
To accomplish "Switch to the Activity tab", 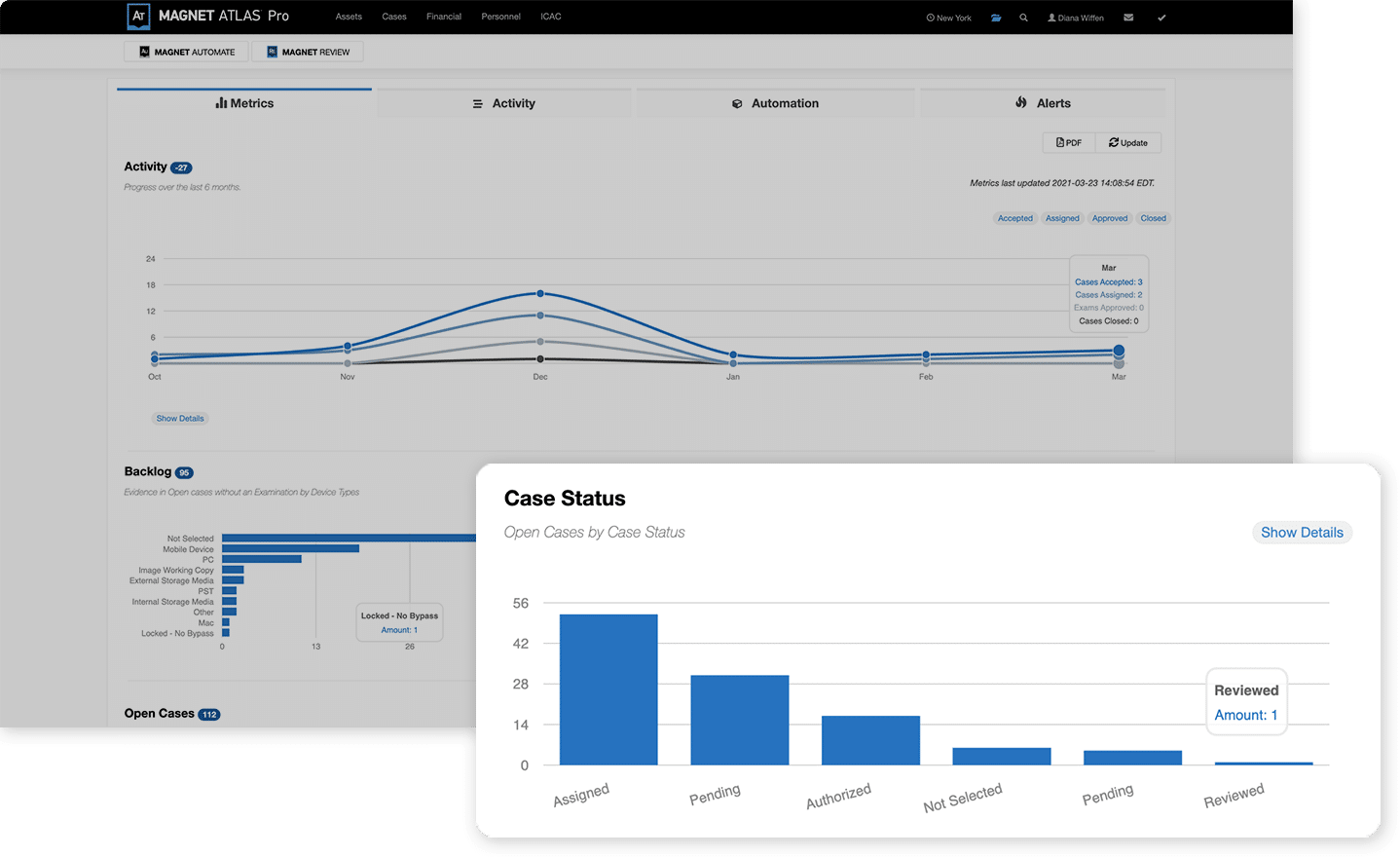I will coord(504,103).
